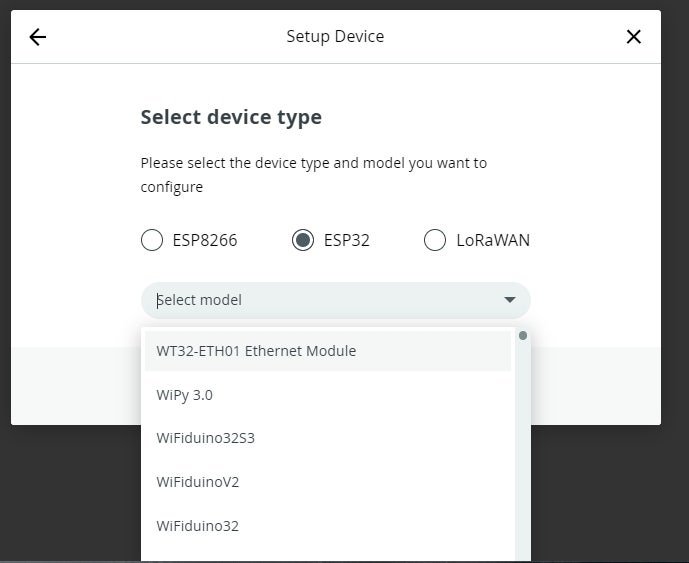Click the LoRaWAN label text
Image resolution: width=689 pixels, height=563 pixels.
coord(493,240)
